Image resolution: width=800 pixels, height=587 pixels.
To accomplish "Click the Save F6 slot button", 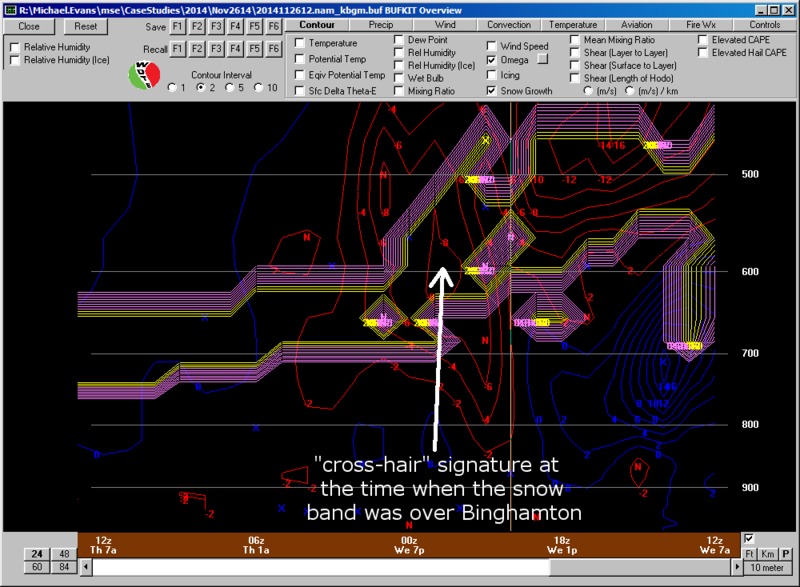I will (274, 27).
